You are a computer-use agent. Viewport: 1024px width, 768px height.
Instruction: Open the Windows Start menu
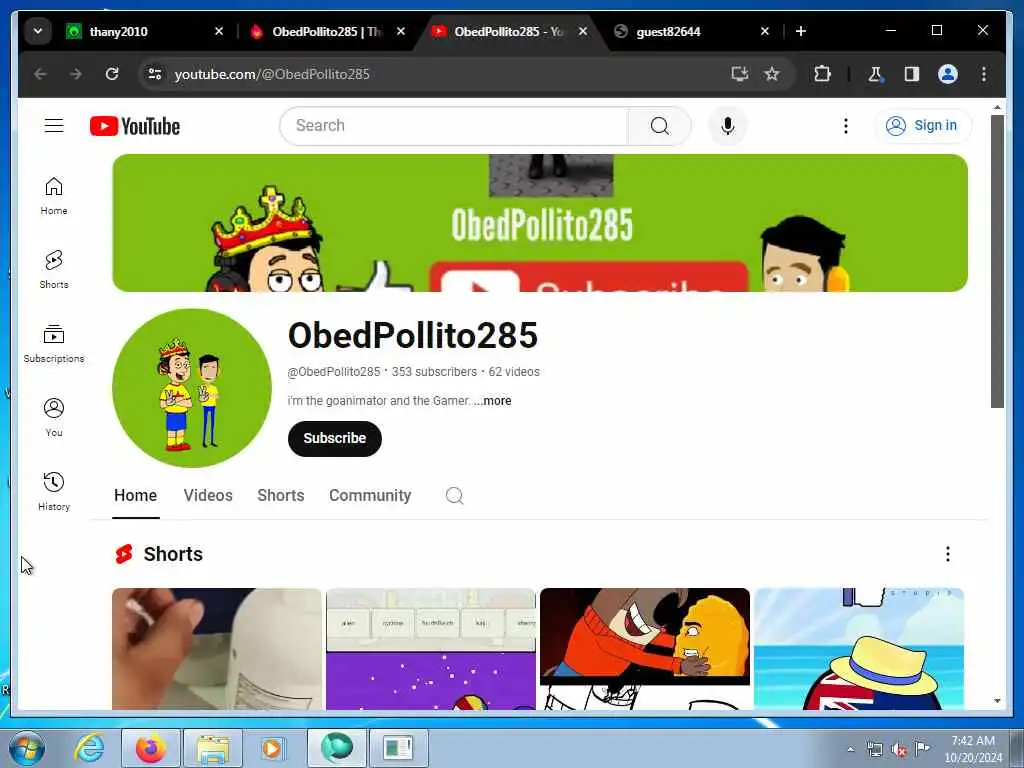point(27,748)
